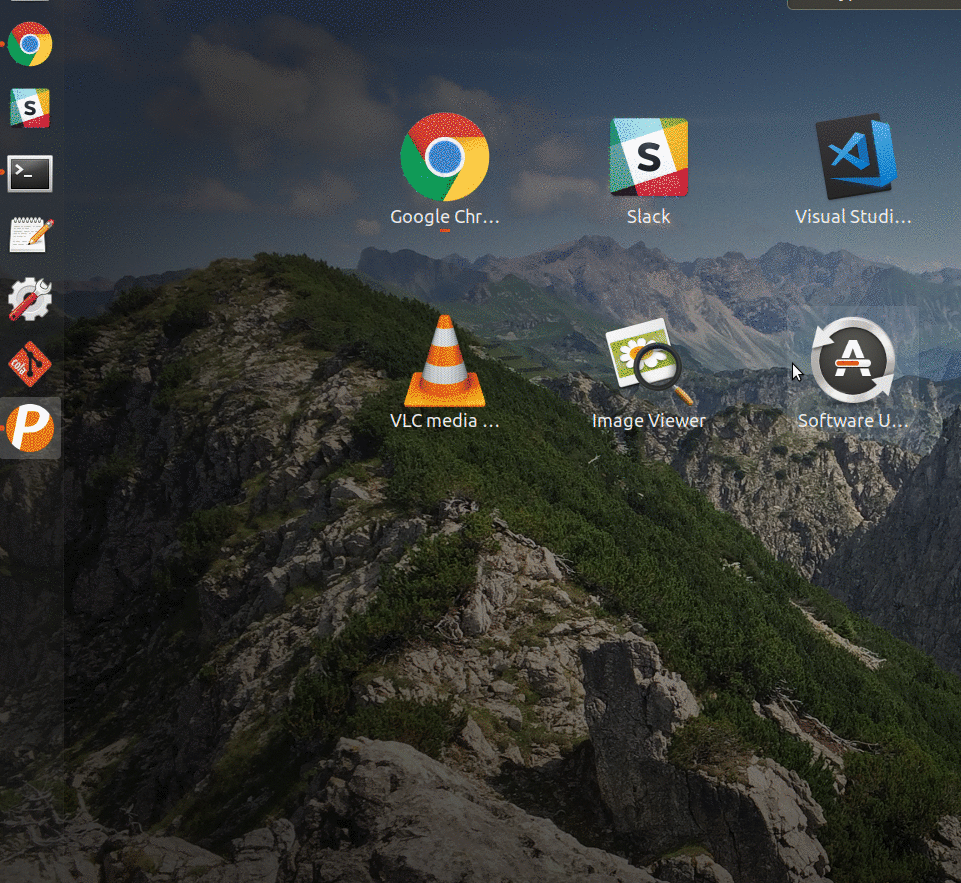Open the Image Viewer desktop icon

point(648,360)
